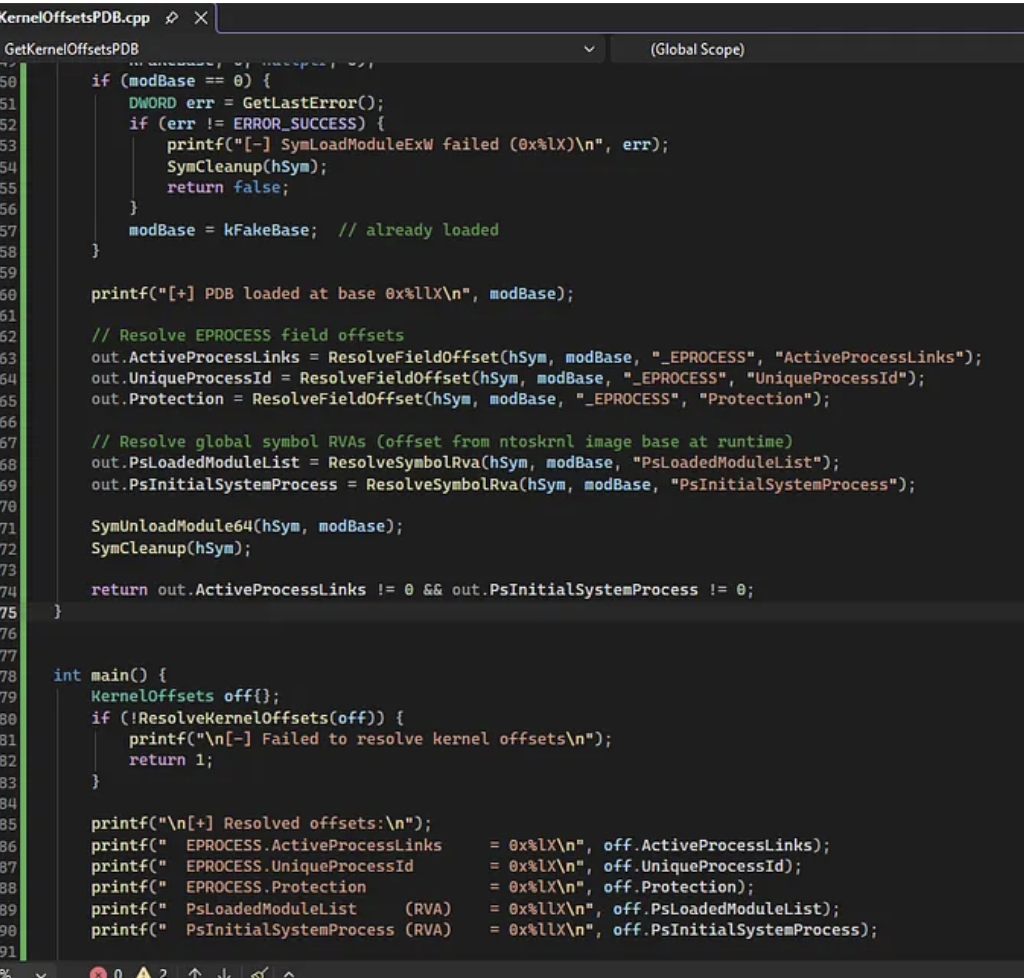Click the red error count icon
1024x978 pixels.
(99, 973)
